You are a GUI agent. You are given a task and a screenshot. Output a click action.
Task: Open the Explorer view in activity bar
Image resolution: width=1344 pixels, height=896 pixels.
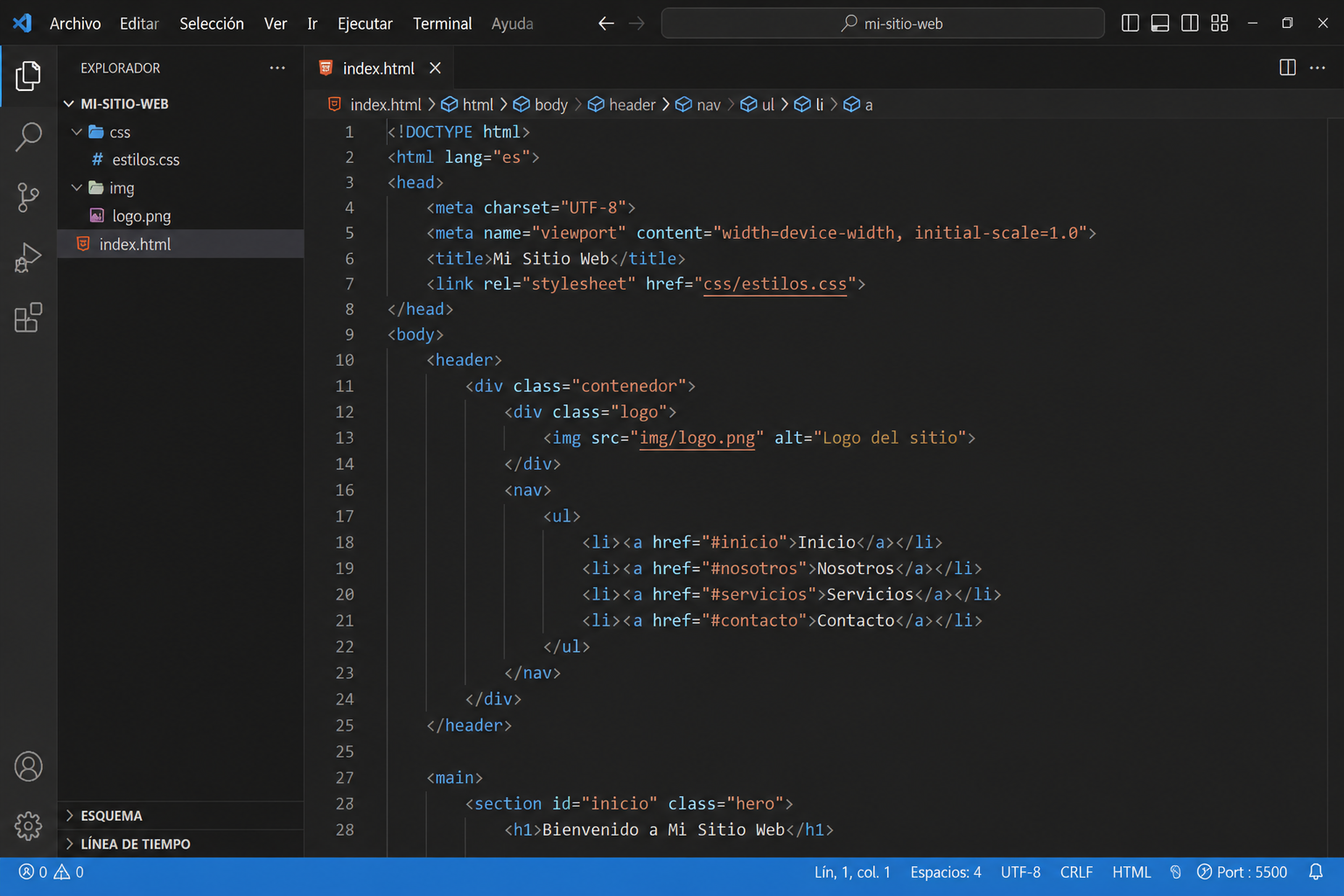coord(28,76)
